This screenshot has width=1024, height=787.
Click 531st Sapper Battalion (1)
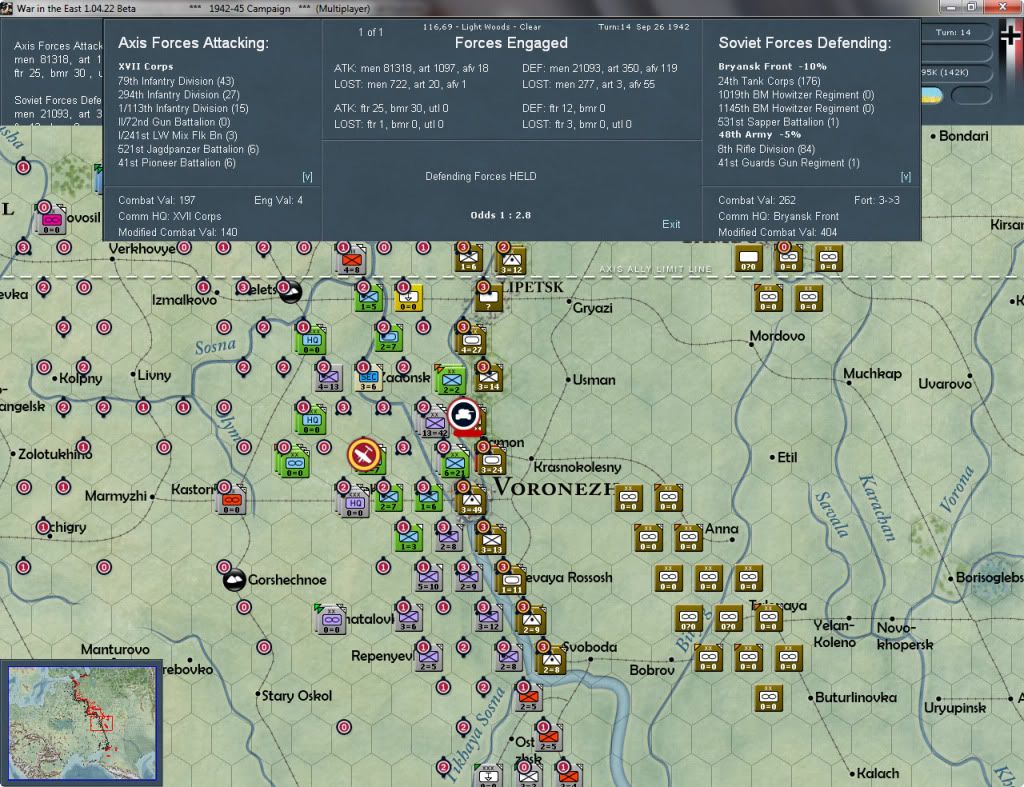778,122
